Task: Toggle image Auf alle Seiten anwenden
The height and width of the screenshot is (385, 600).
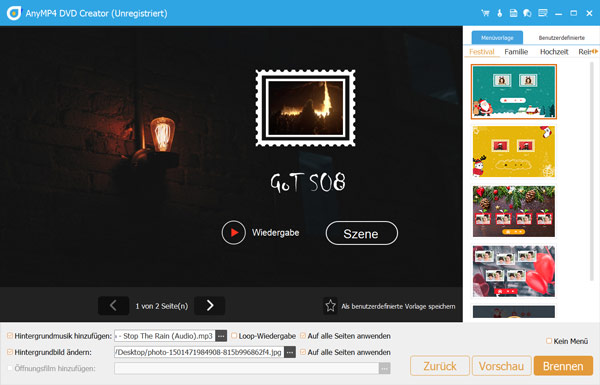Action: 303,352
